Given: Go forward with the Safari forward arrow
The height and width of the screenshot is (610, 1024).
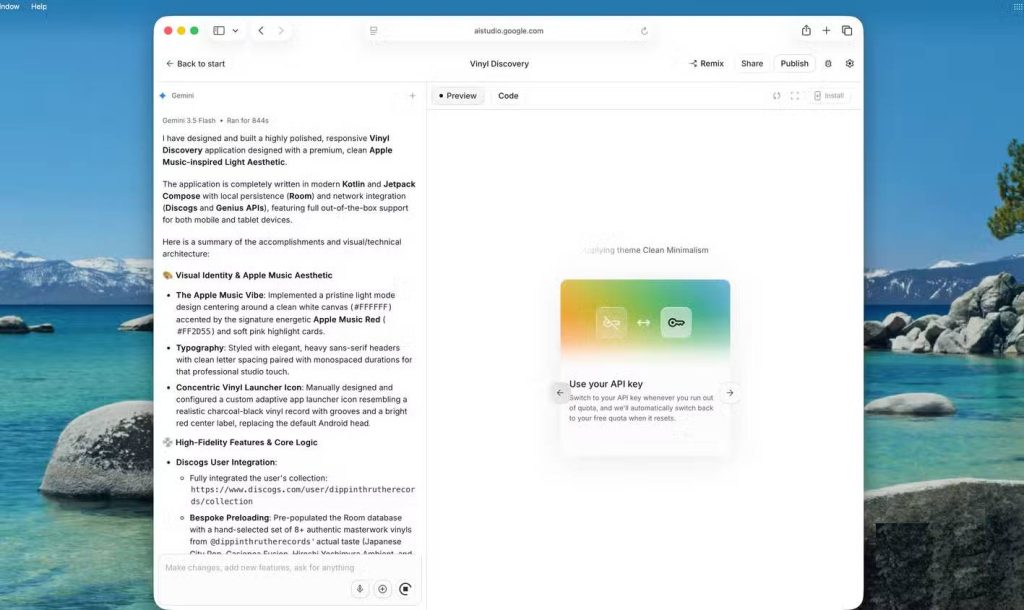Looking at the screenshot, I should pyautogui.click(x=281, y=31).
